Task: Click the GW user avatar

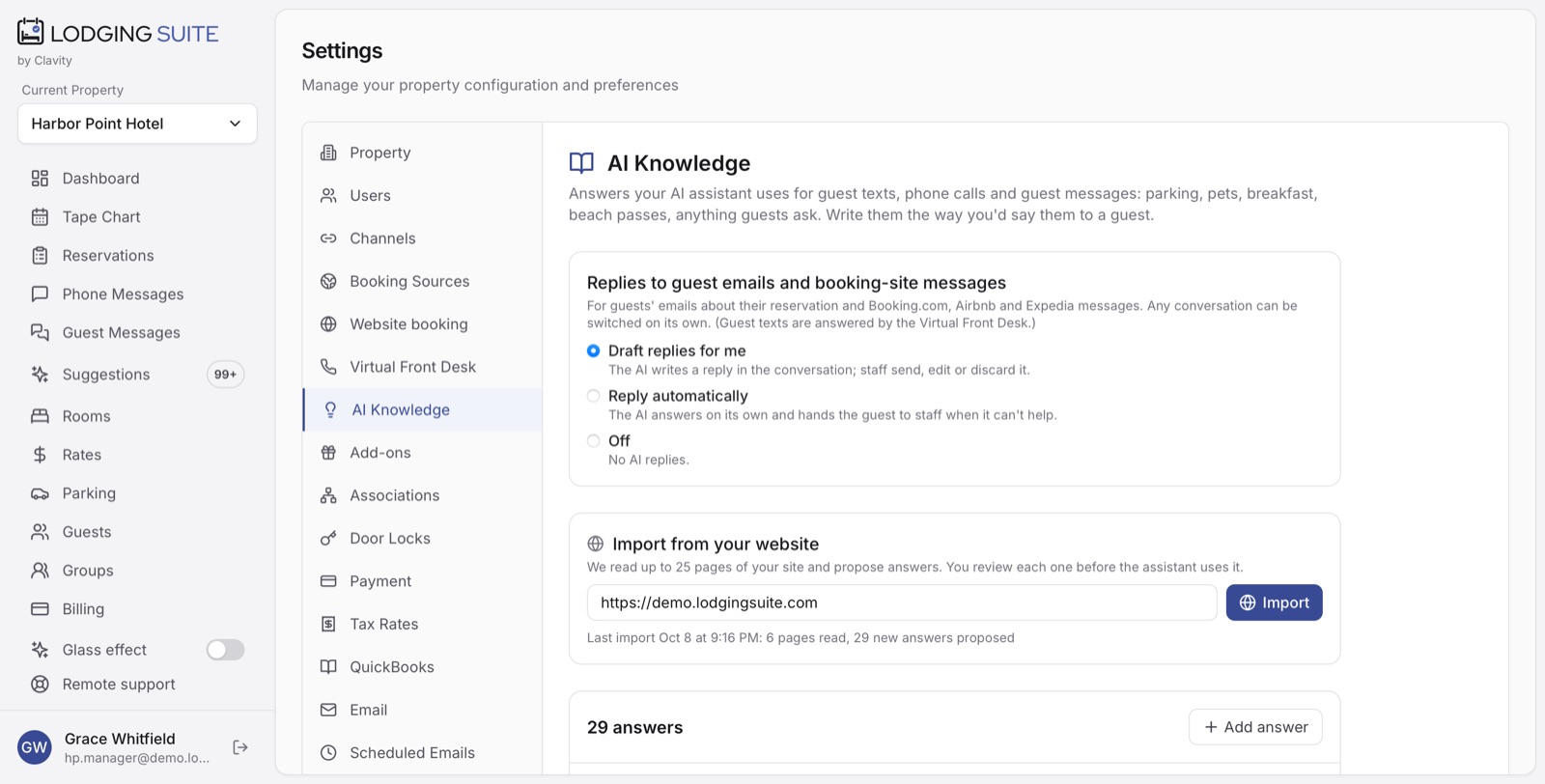Action: (35, 747)
